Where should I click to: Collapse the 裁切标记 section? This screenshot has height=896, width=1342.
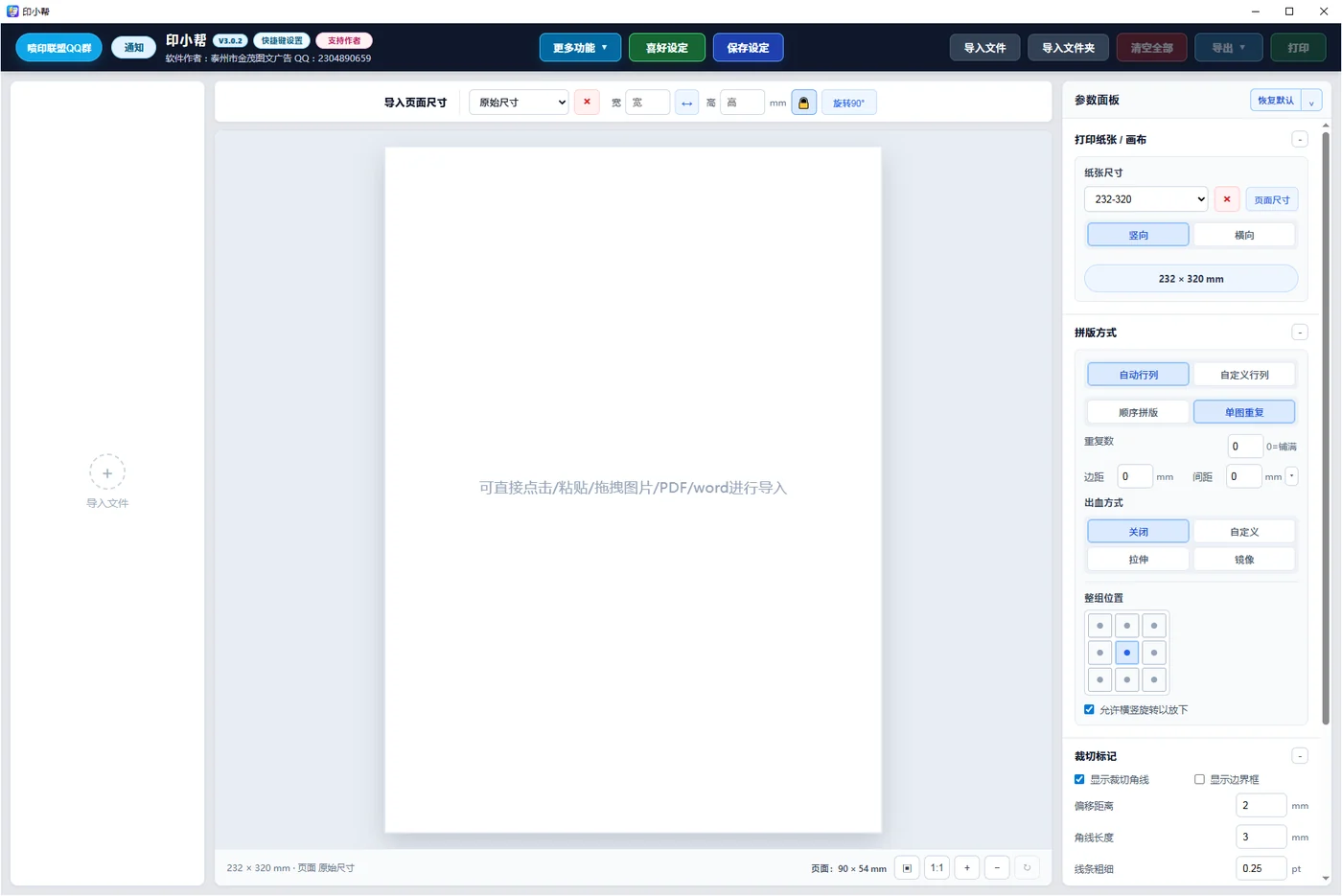point(1300,756)
